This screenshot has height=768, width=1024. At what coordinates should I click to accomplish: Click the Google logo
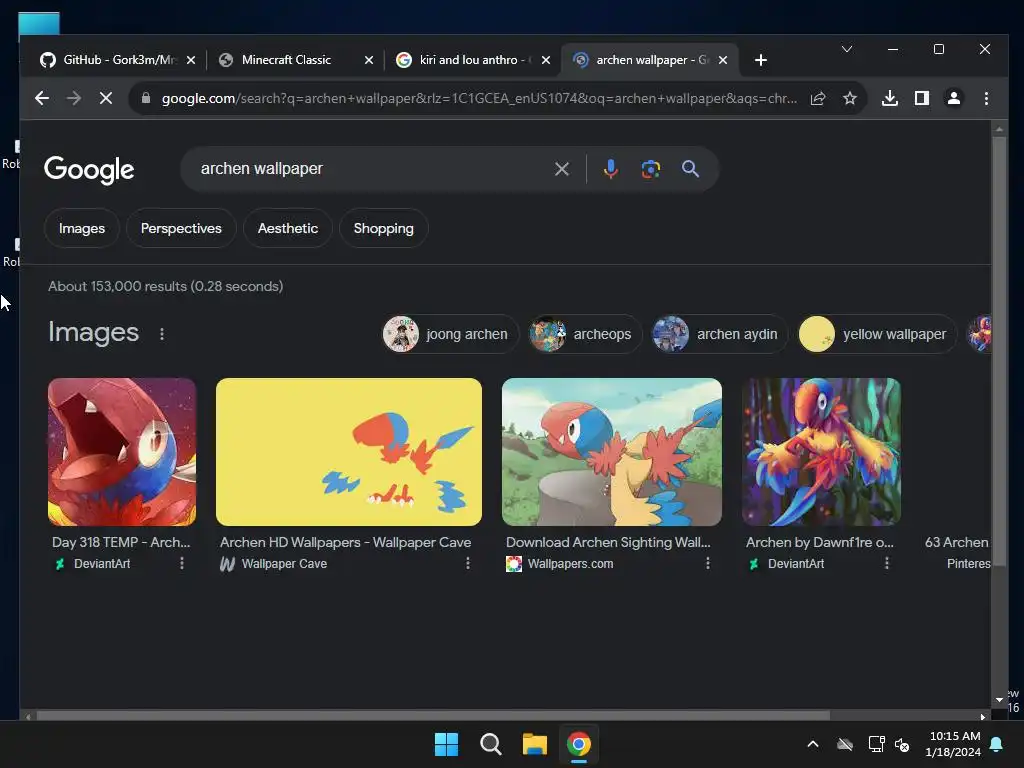click(89, 170)
